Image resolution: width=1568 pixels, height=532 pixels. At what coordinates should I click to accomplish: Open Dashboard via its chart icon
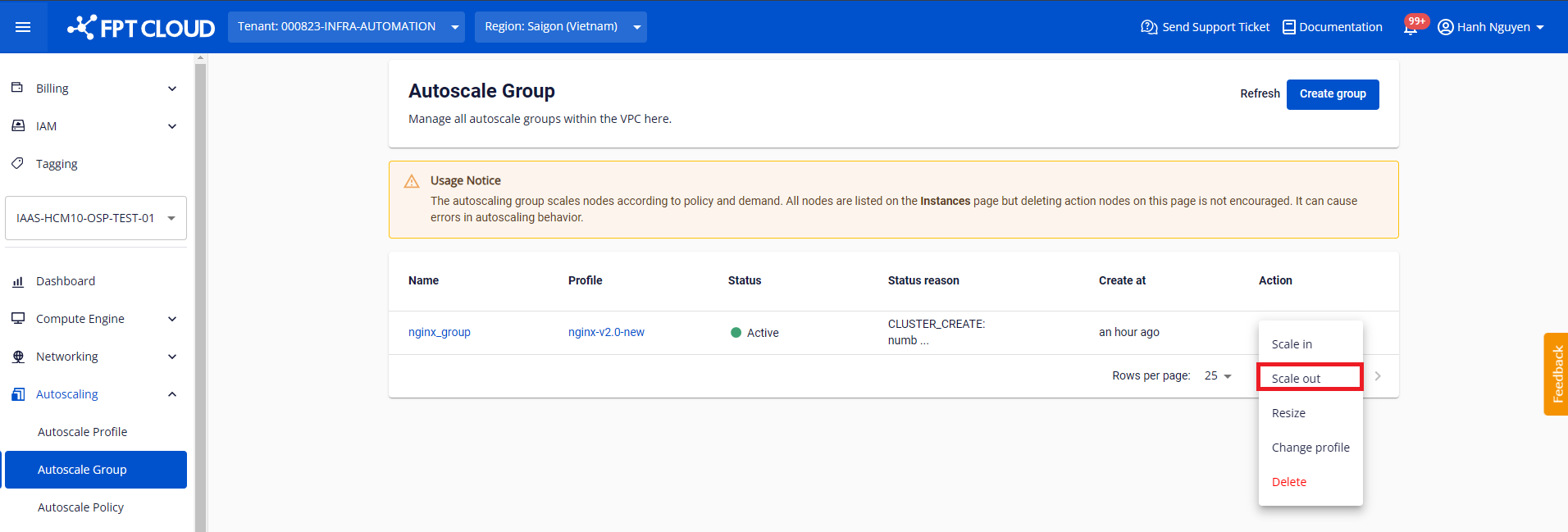17,281
